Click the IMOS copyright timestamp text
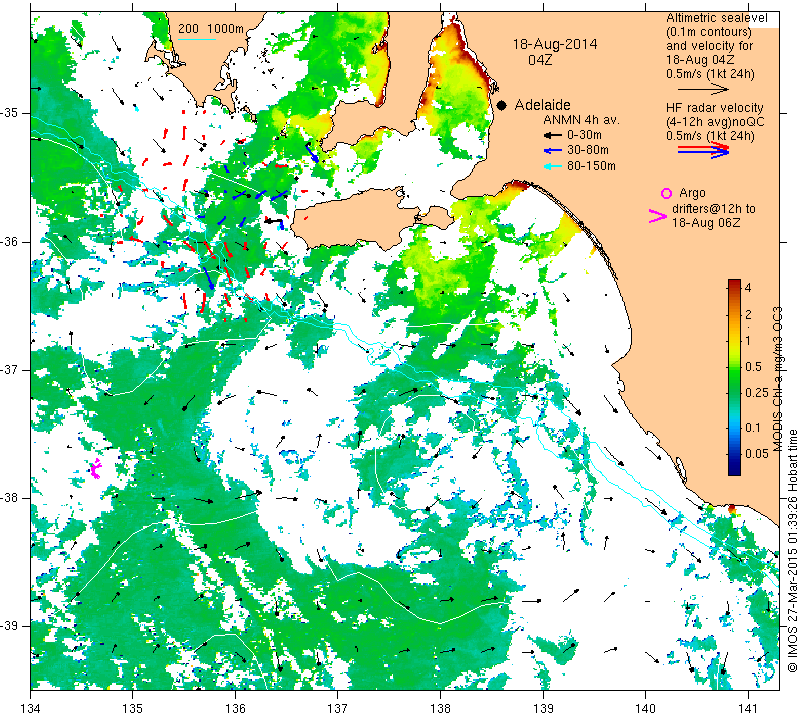800x720 pixels. click(792, 550)
